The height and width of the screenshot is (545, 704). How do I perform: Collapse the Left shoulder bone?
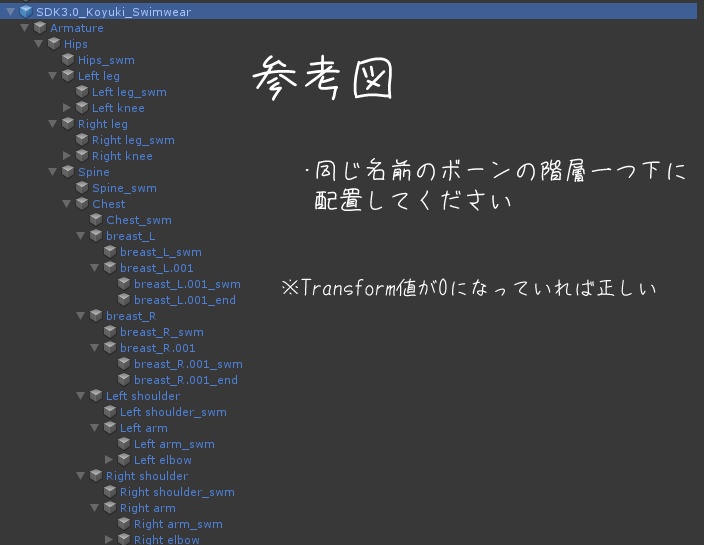click(81, 396)
